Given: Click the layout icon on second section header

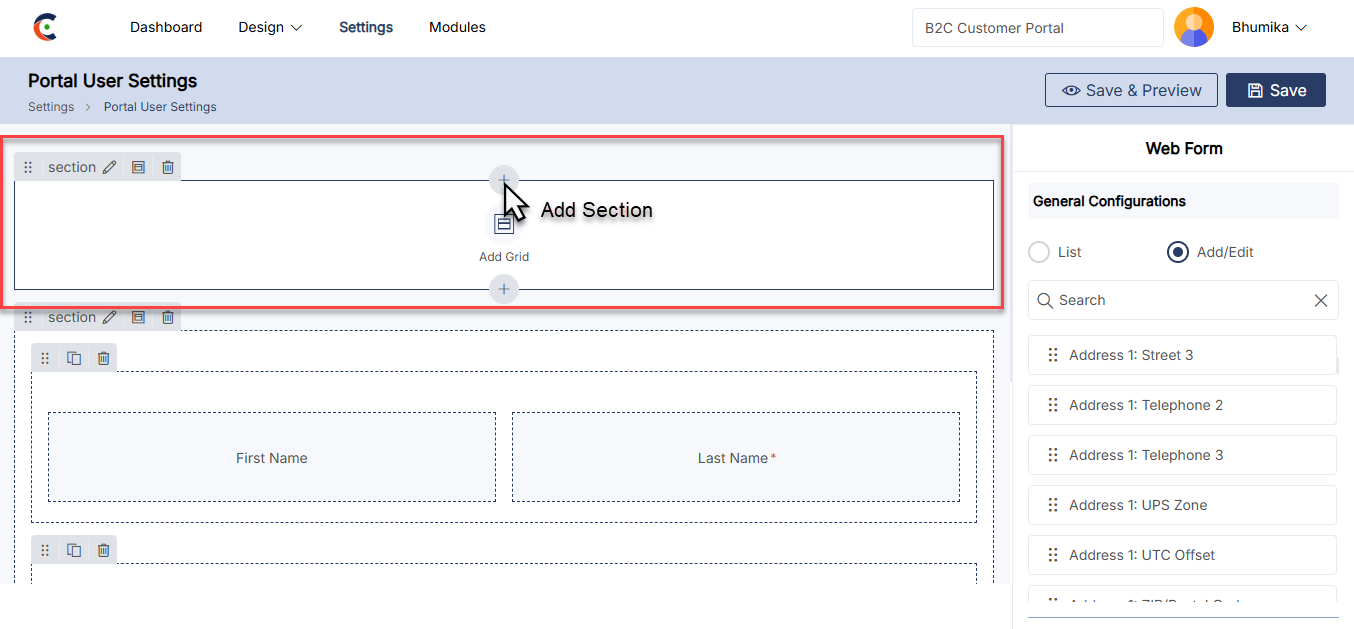Looking at the screenshot, I should 139,317.
